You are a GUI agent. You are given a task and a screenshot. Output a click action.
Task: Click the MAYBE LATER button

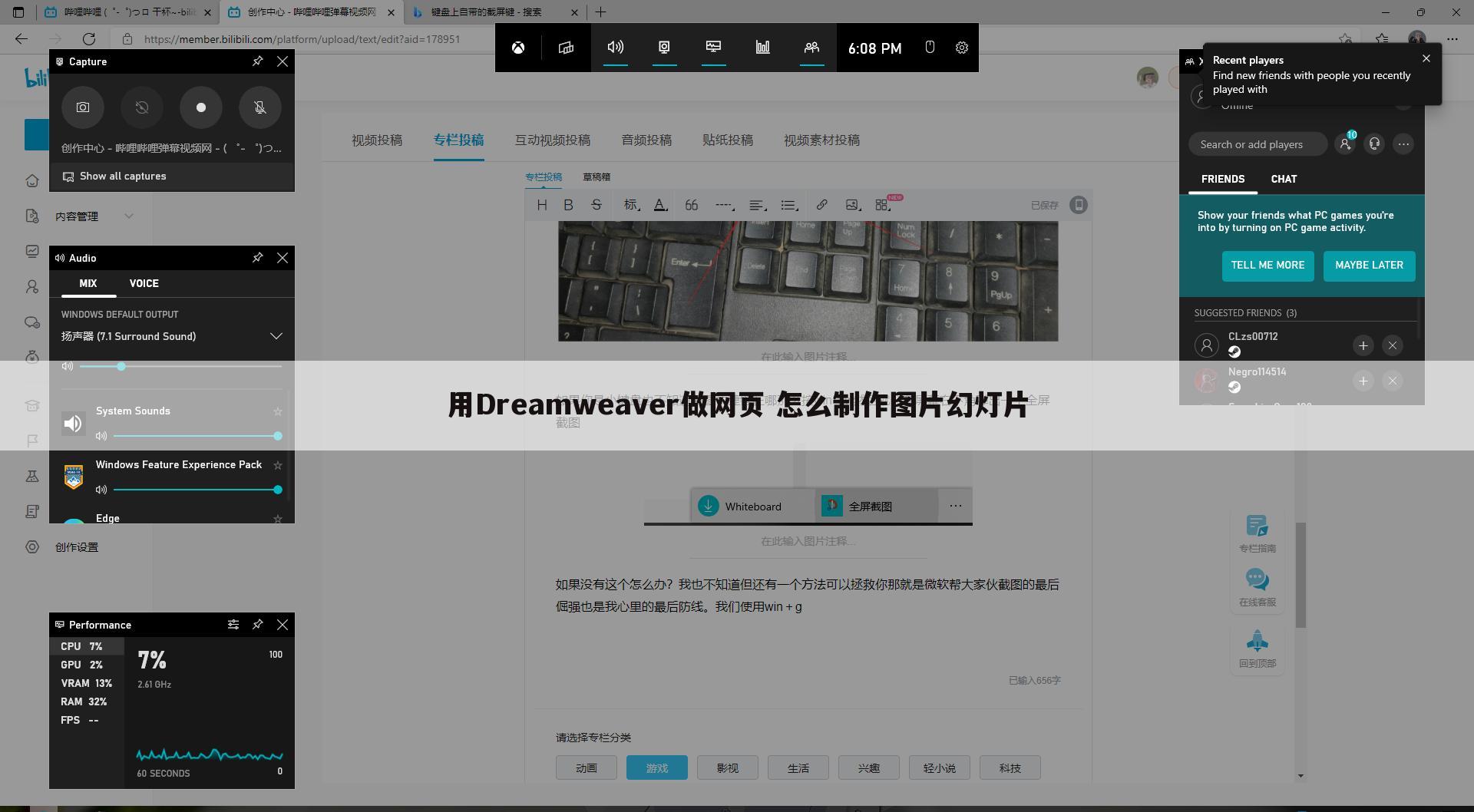[x=1369, y=266]
